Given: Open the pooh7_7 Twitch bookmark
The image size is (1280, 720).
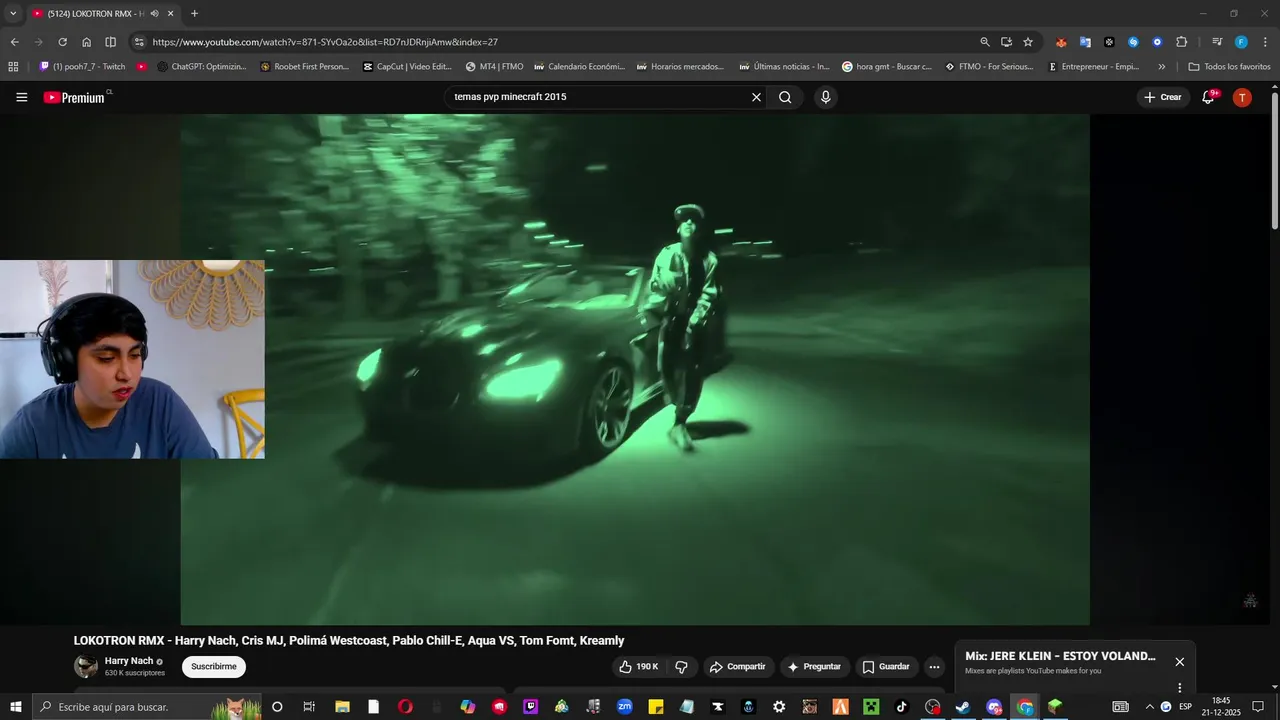Looking at the screenshot, I should tap(82, 67).
